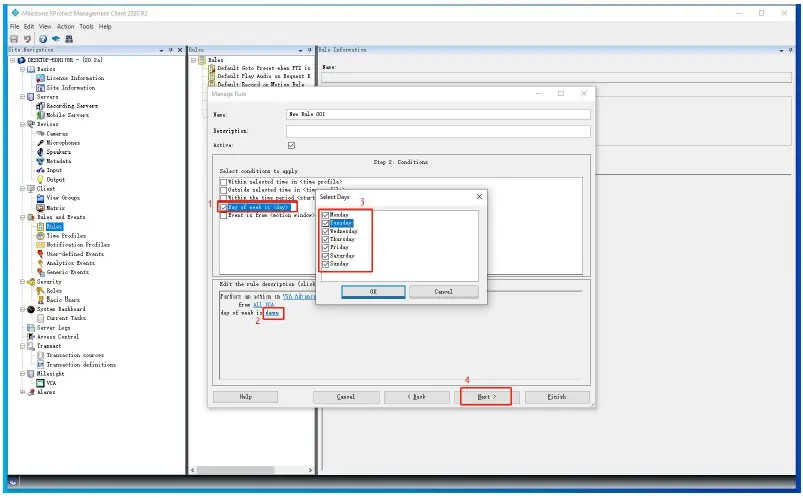Open the Action menu
The image size is (803, 498).
tap(66, 27)
